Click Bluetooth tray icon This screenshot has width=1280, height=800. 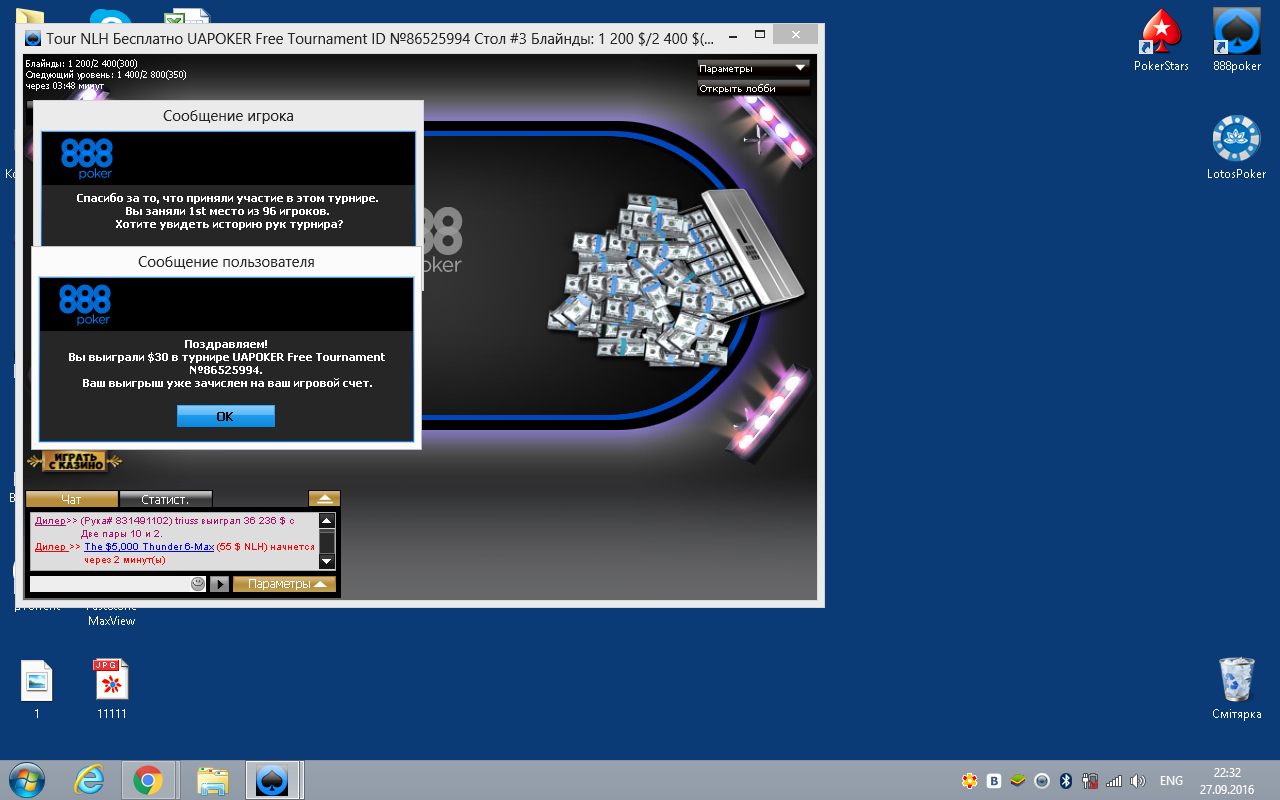tap(1066, 781)
